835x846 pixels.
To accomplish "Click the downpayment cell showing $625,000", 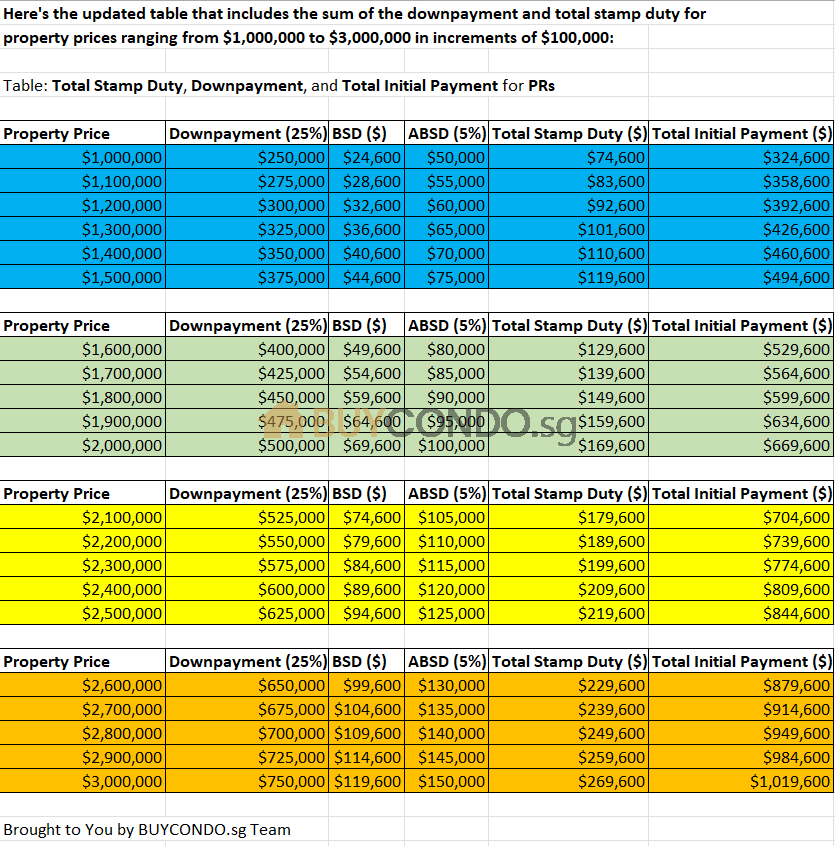I will (247, 613).
